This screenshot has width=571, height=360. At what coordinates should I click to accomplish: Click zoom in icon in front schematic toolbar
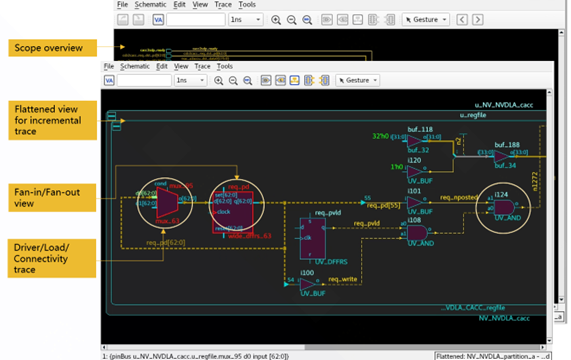[218, 80]
